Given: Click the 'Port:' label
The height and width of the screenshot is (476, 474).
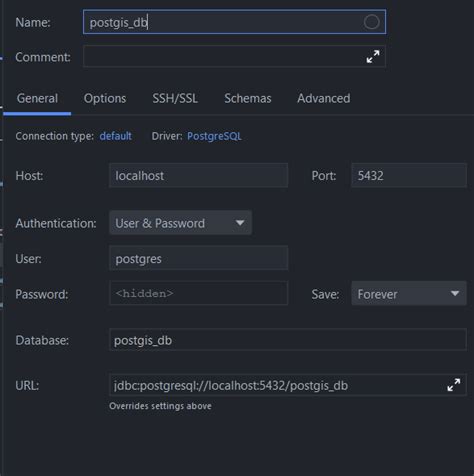Looking at the screenshot, I should click(324, 176).
